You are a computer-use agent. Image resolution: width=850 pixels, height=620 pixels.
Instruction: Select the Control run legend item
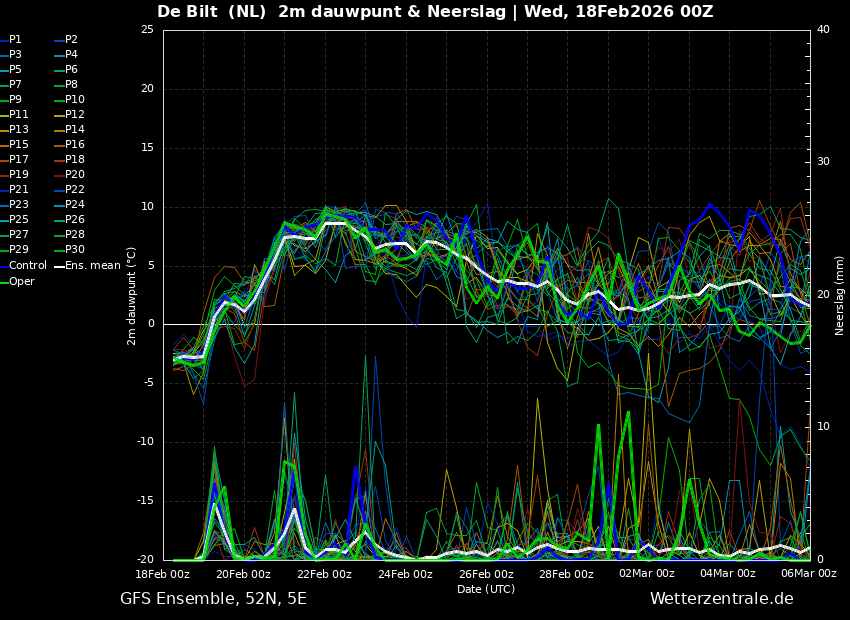(27, 266)
